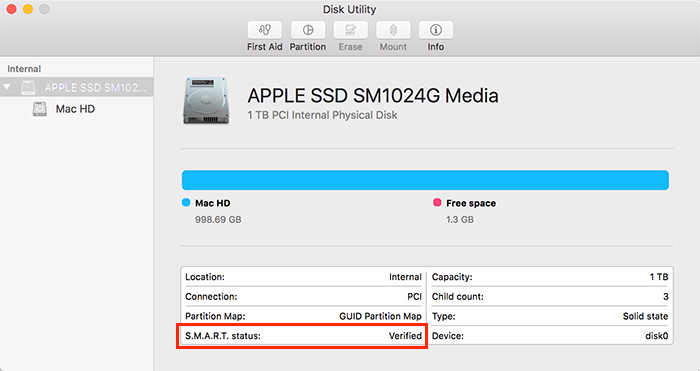Image resolution: width=700 pixels, height=371 pixels.
Task: Click the Mount toolbar icon
Action: click(393, 30)
